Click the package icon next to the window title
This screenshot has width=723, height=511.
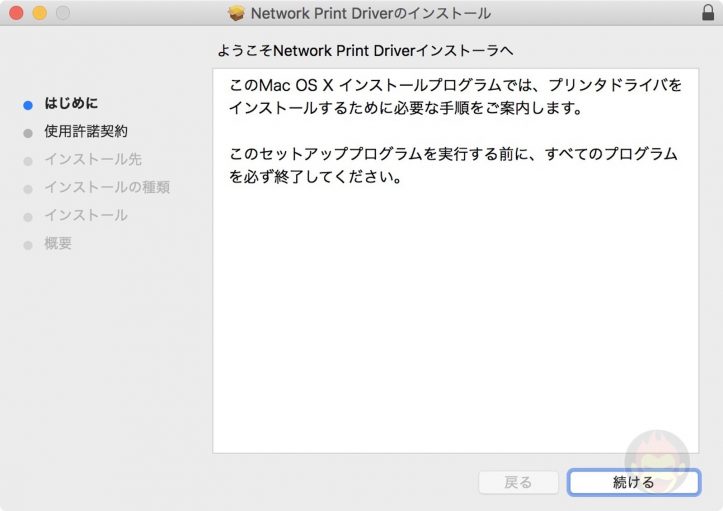(236, 13)
